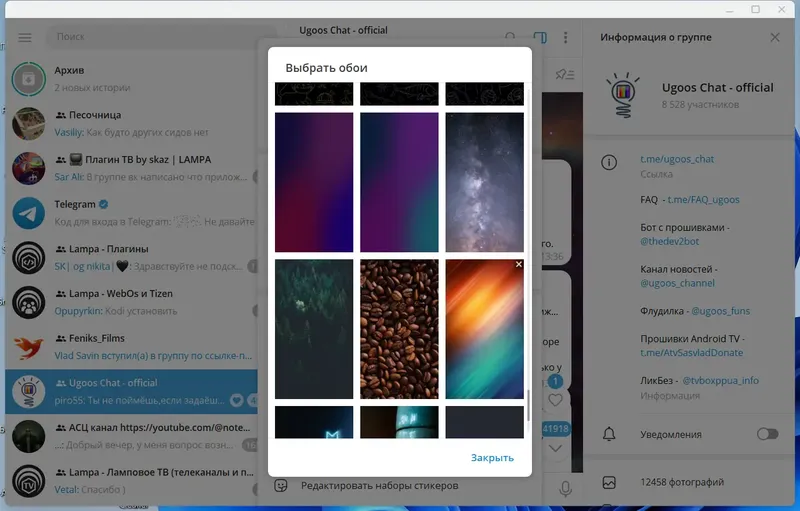Select the red-to-blue gradient wallpaper
This screenshot has height=511, width=800.
pyautogui.click(x=314, y=182)
